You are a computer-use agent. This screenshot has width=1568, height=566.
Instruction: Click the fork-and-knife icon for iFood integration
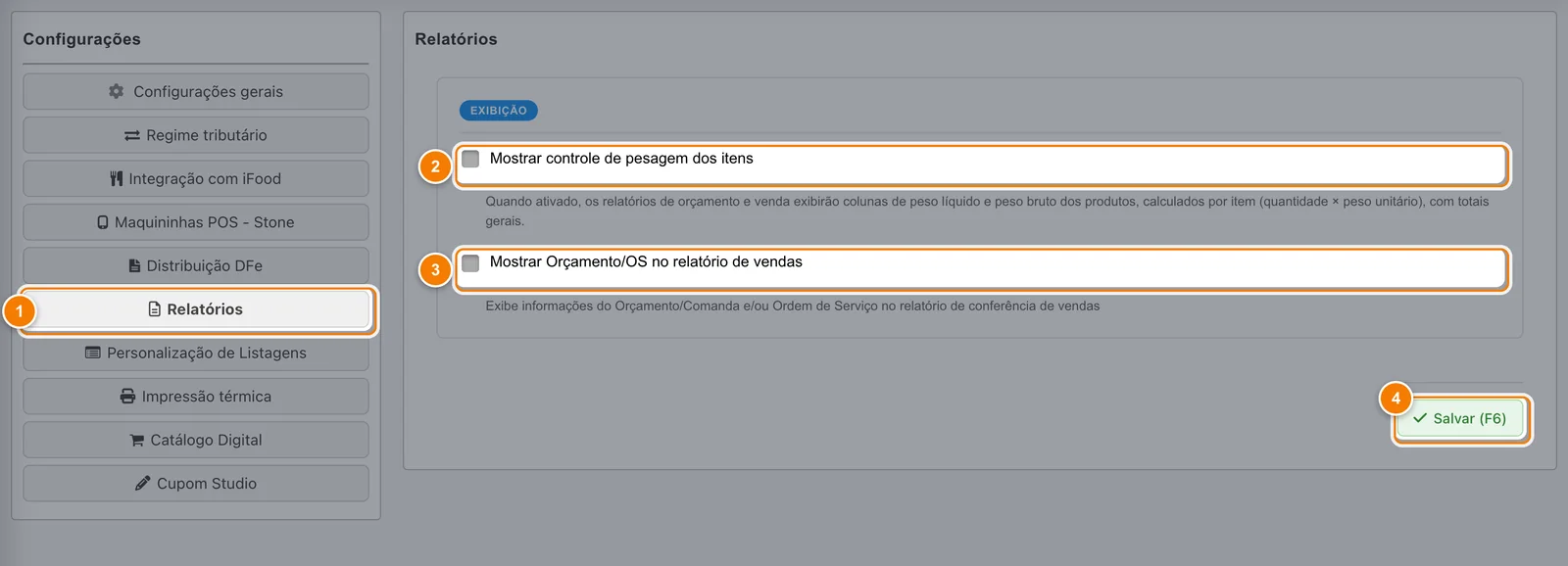117,178
